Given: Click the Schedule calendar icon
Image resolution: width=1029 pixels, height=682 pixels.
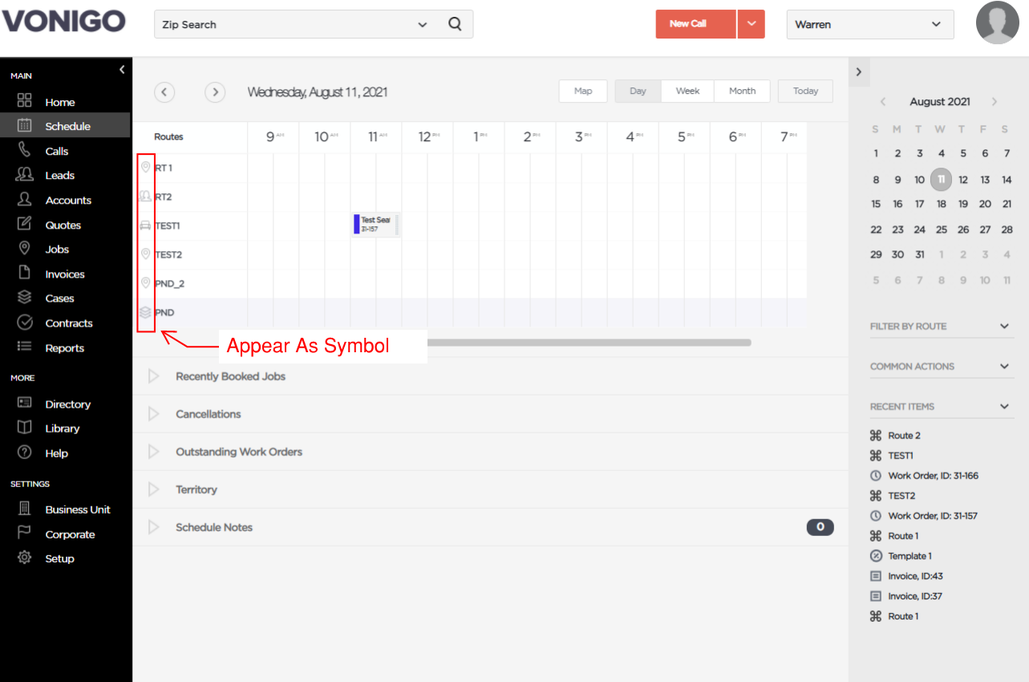Looking at the screenshot, I should [x=24, y=125].
